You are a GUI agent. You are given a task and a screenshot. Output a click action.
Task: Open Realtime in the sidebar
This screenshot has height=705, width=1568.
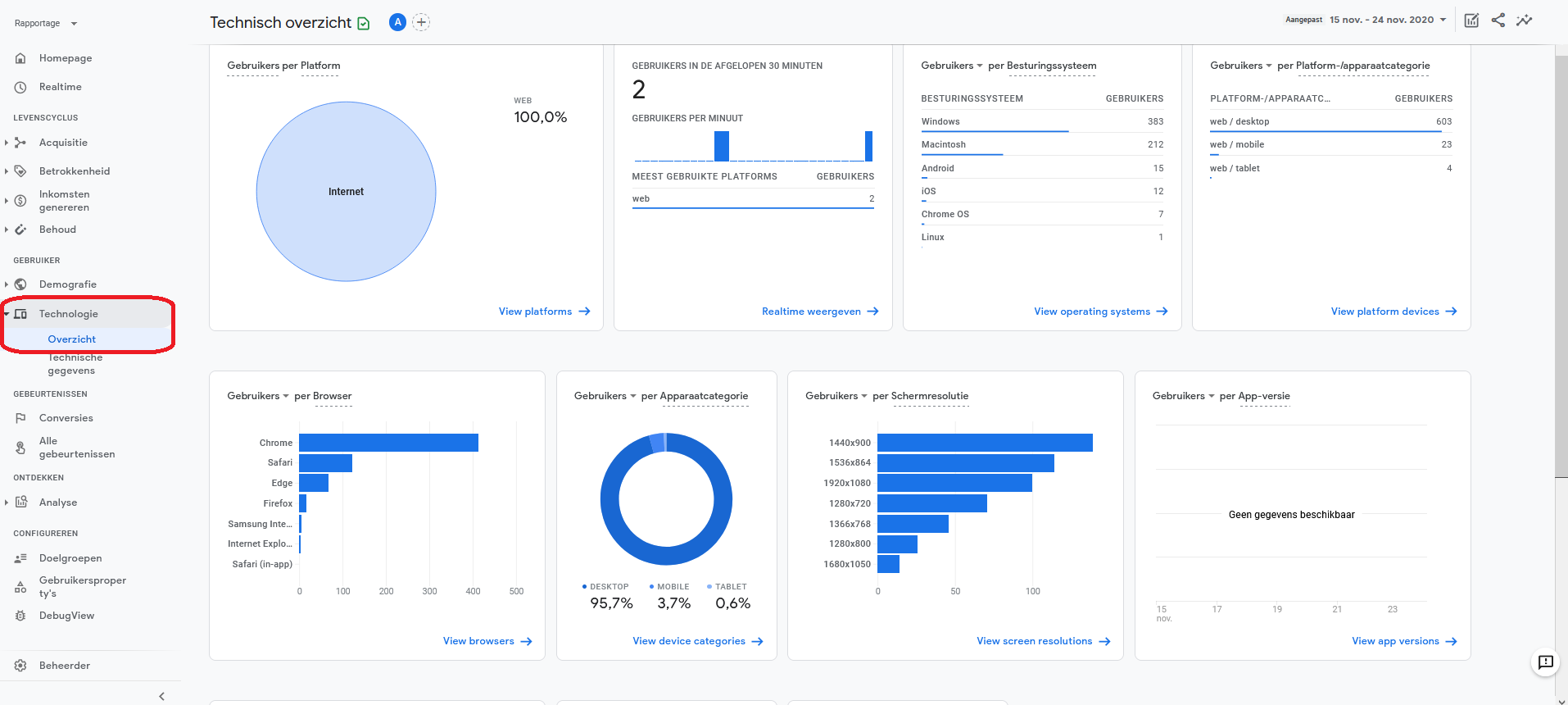(60, 87)
